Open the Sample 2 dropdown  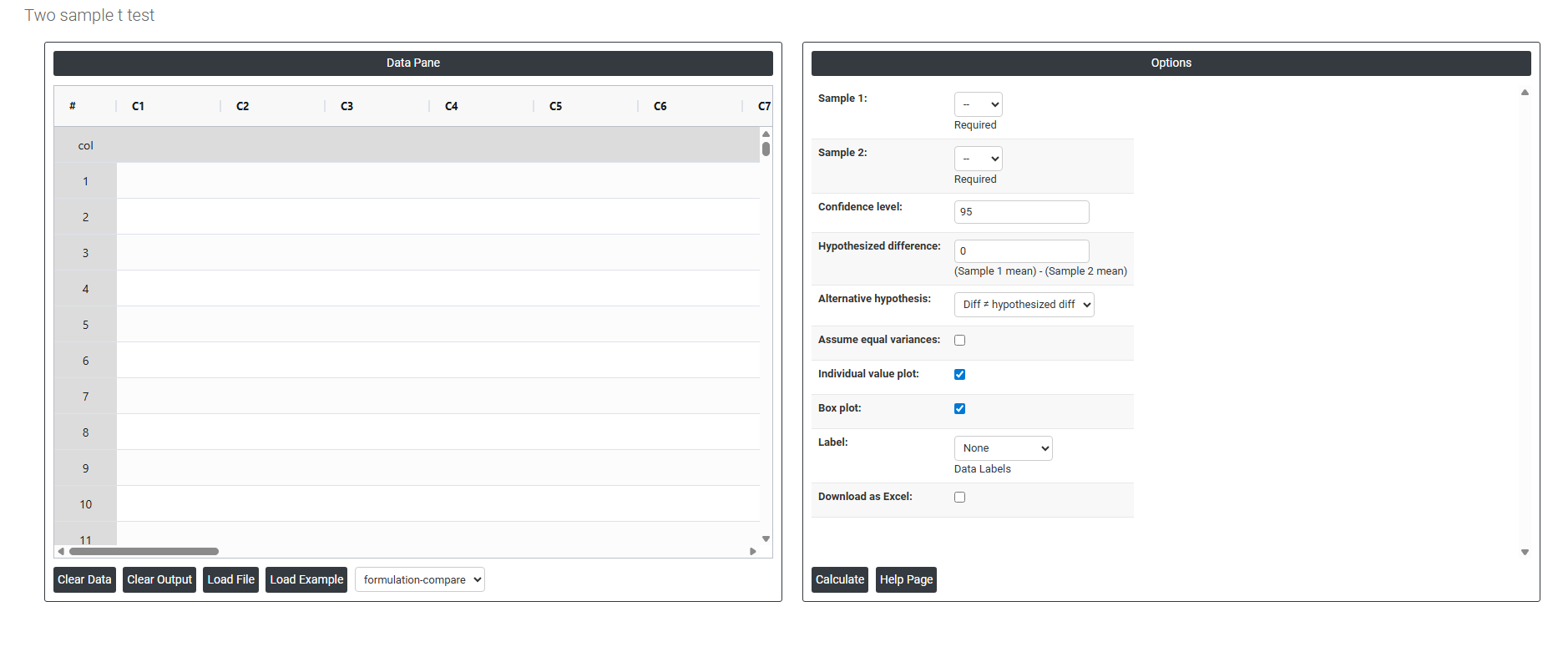coord(978,159)
